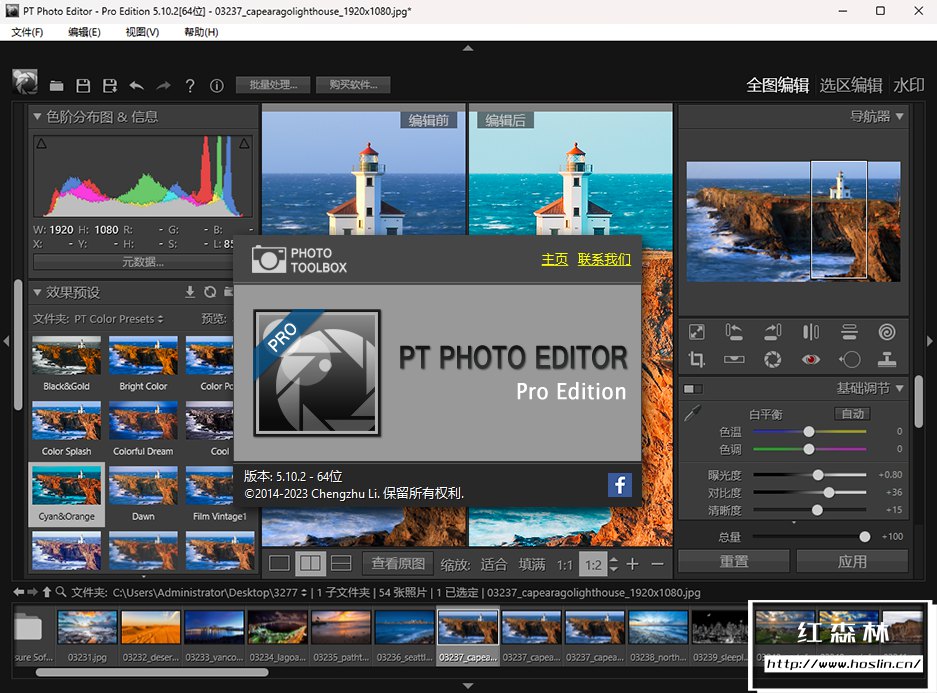This screenshot has height=693, width=937.
Task: Open the 编辑(E) menu
Action: tap(84, 32)
